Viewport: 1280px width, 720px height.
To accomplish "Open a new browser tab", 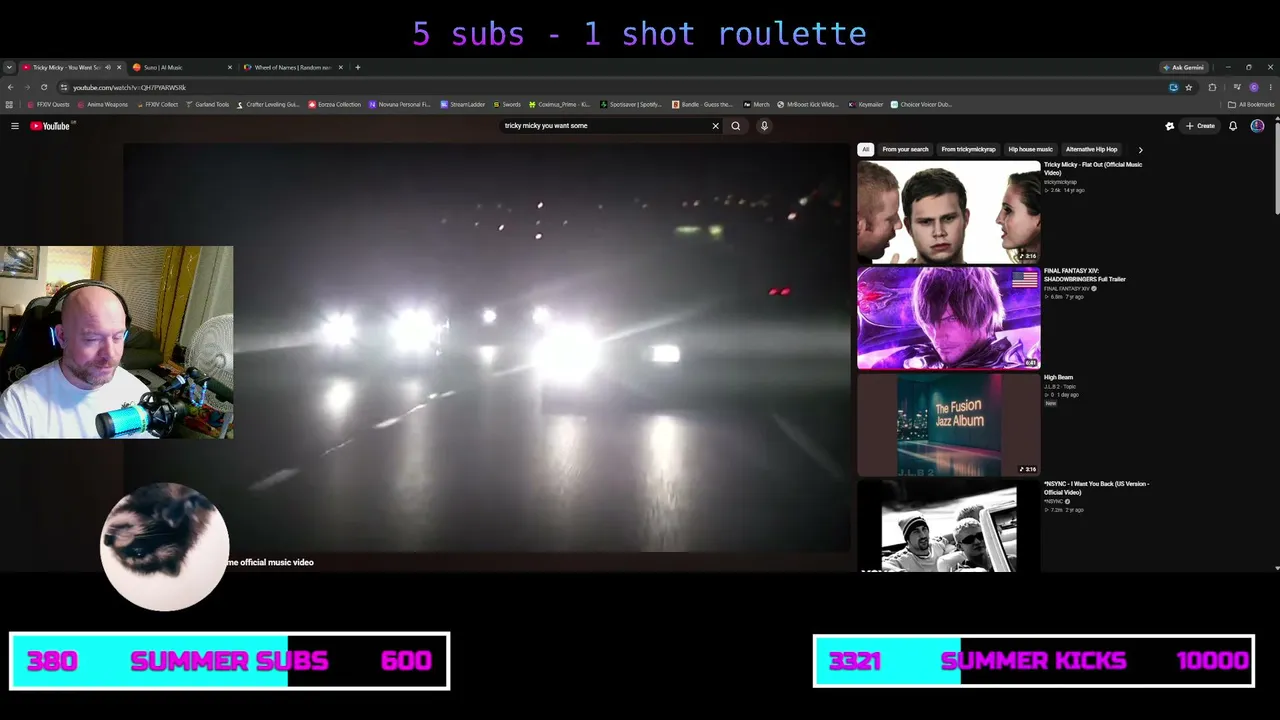I will pyautogui.click(x=357, y=67).
